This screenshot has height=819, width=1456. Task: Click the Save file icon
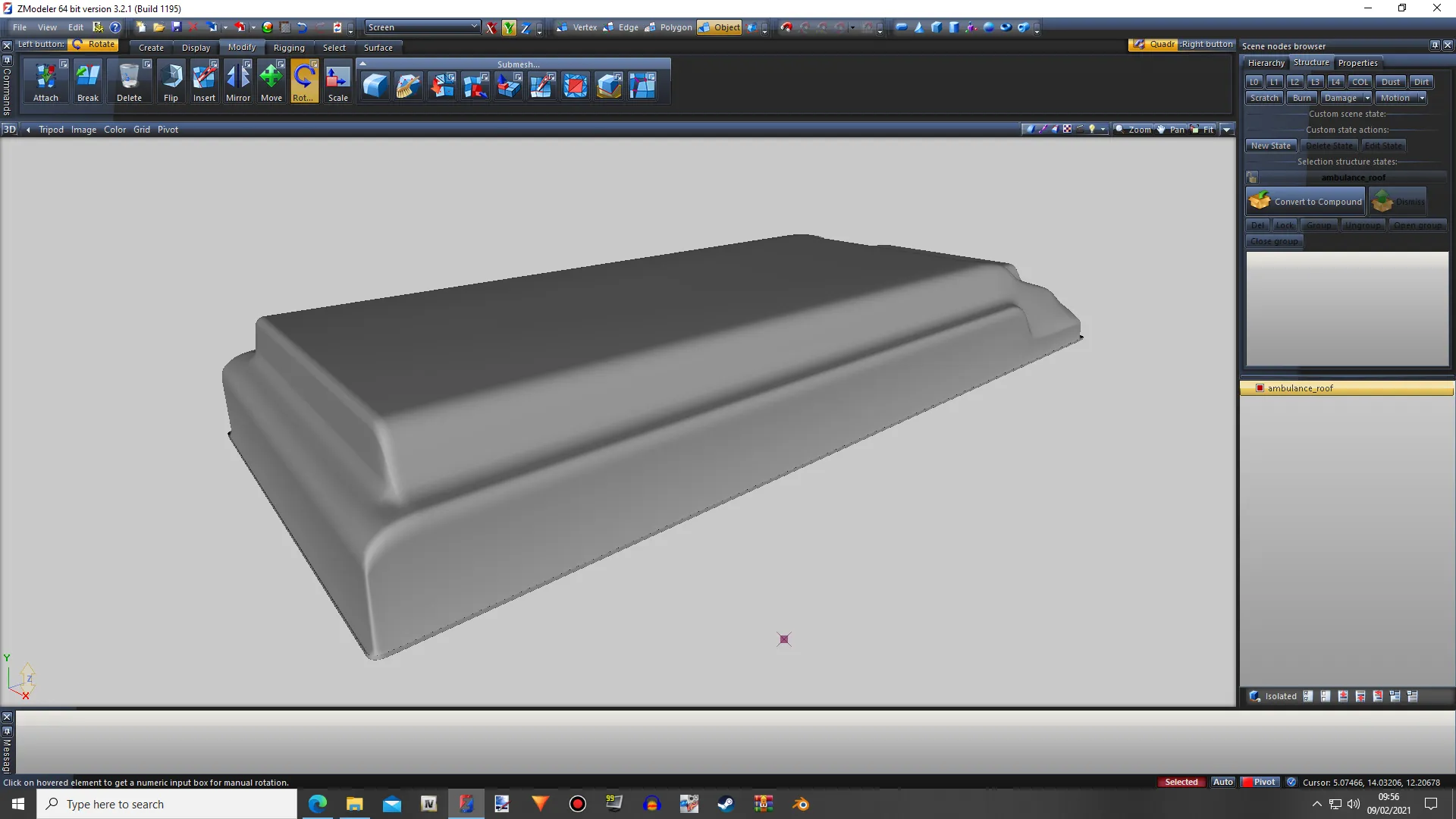point(176,27)
